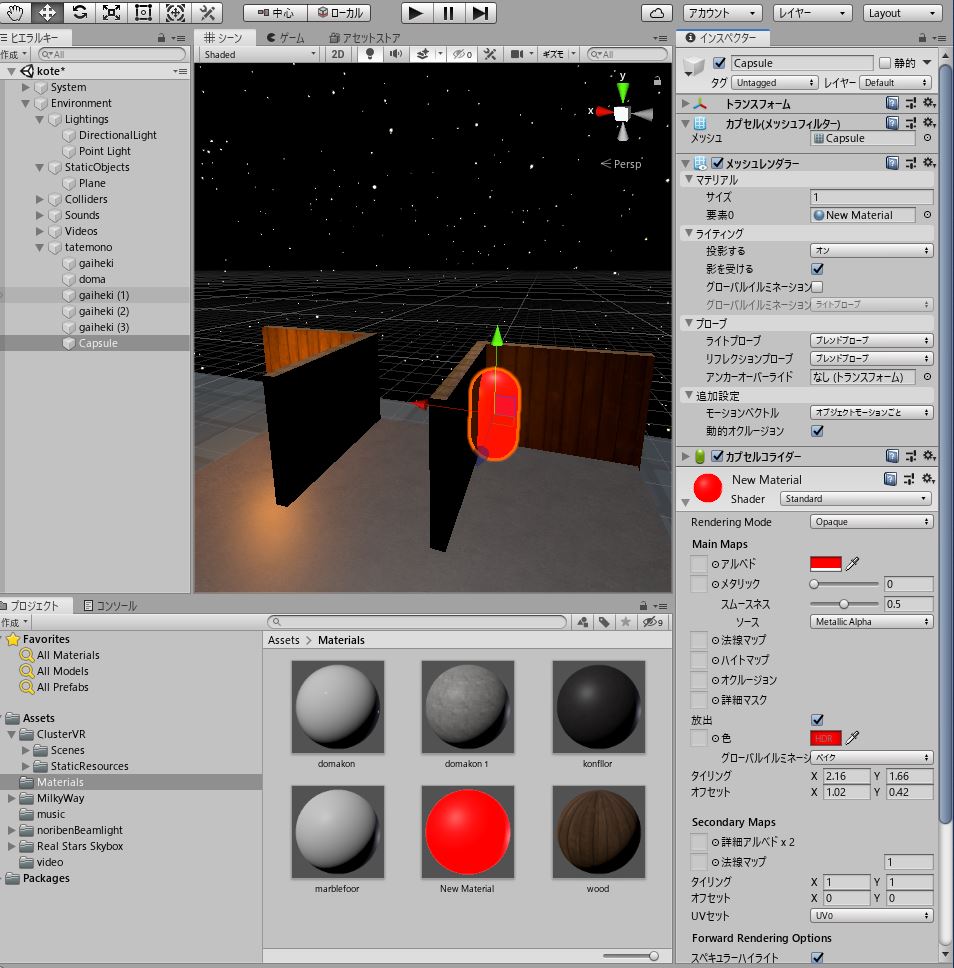954x968 pixels.
Task: Open Rendering Mode Opaque dropdown
Action: tap(871, 522)
